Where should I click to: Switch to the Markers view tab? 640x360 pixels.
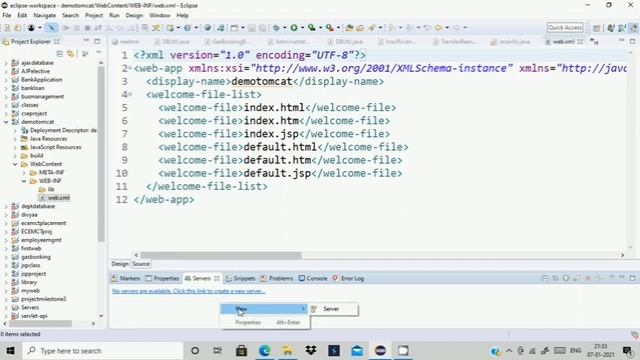[126, 278]
